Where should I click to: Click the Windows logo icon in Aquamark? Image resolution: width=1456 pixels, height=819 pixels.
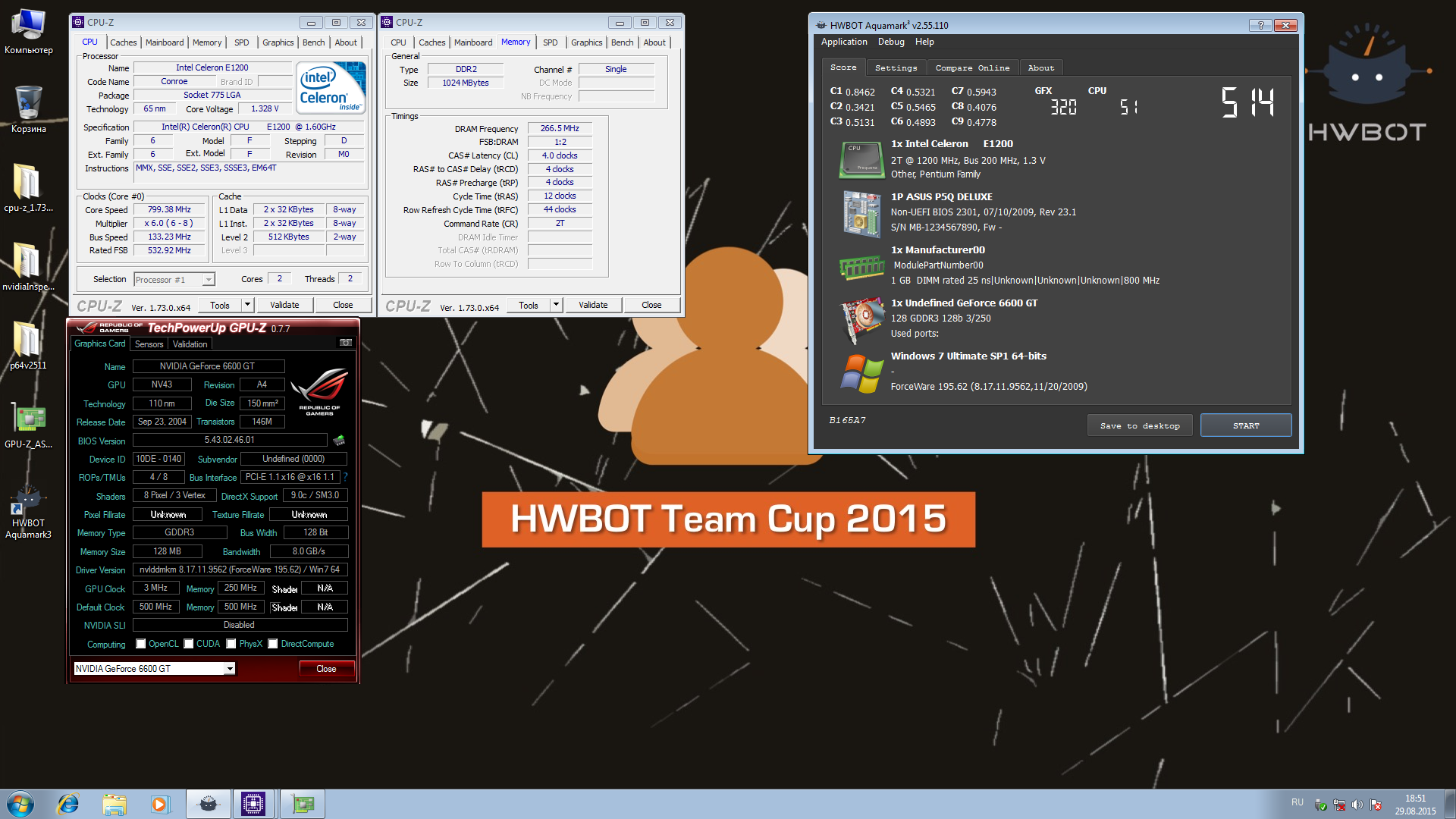click(x=861, y=373)
